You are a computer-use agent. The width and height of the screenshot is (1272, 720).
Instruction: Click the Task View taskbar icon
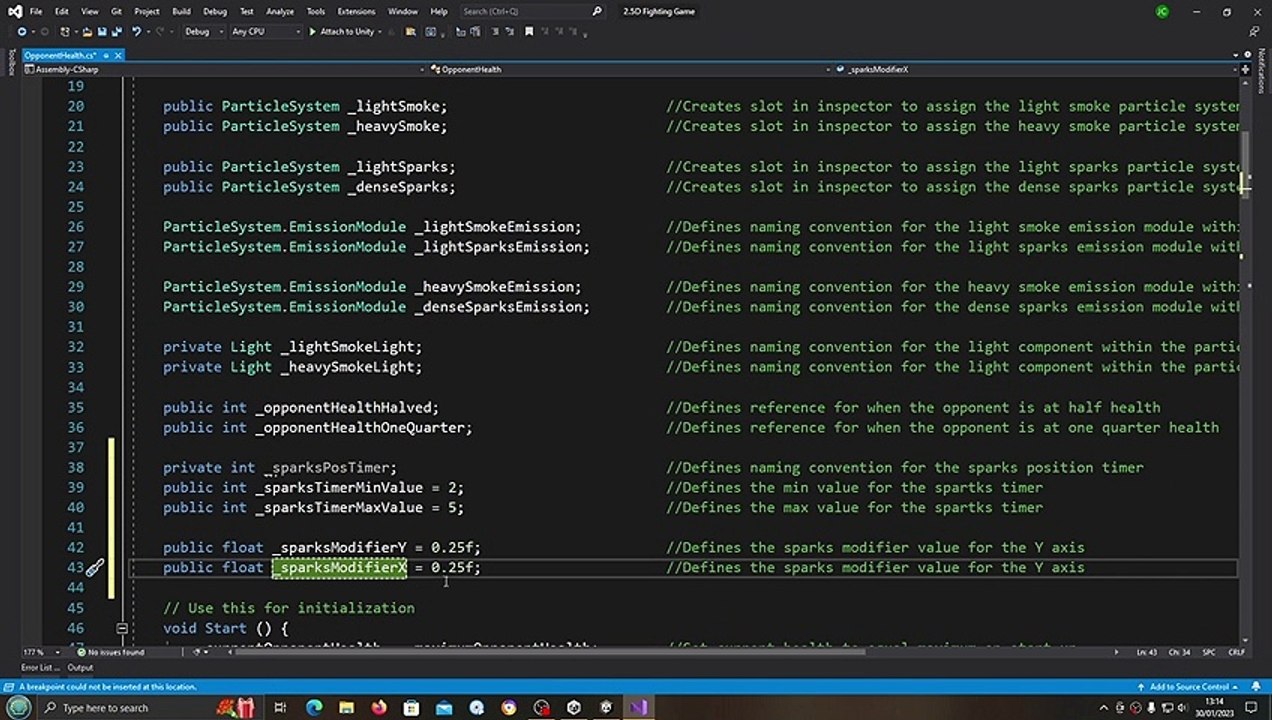pyautogui.click(x=280, y=708)
